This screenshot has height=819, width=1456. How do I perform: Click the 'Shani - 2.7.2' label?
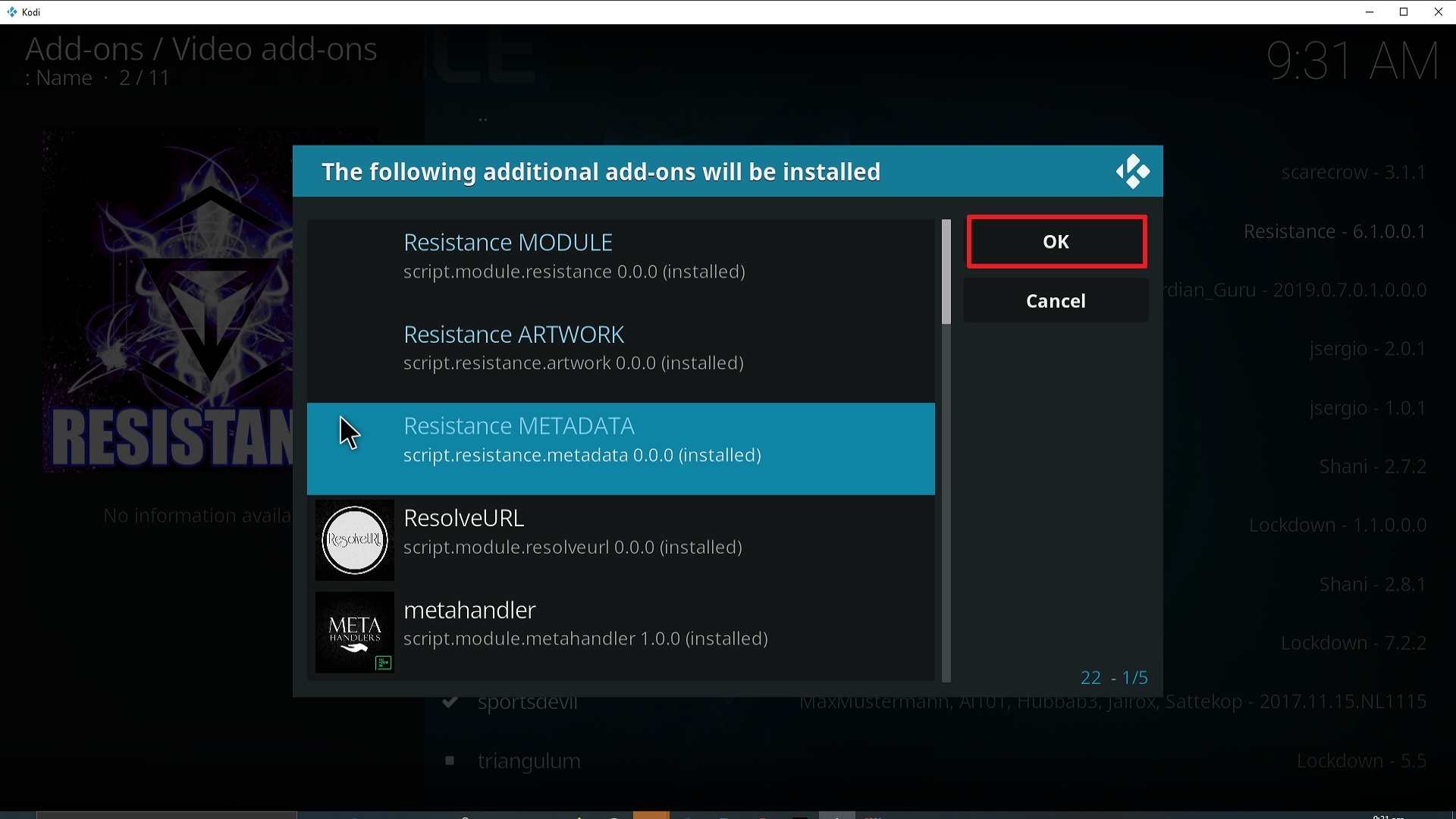click(x=1373, y=466)
